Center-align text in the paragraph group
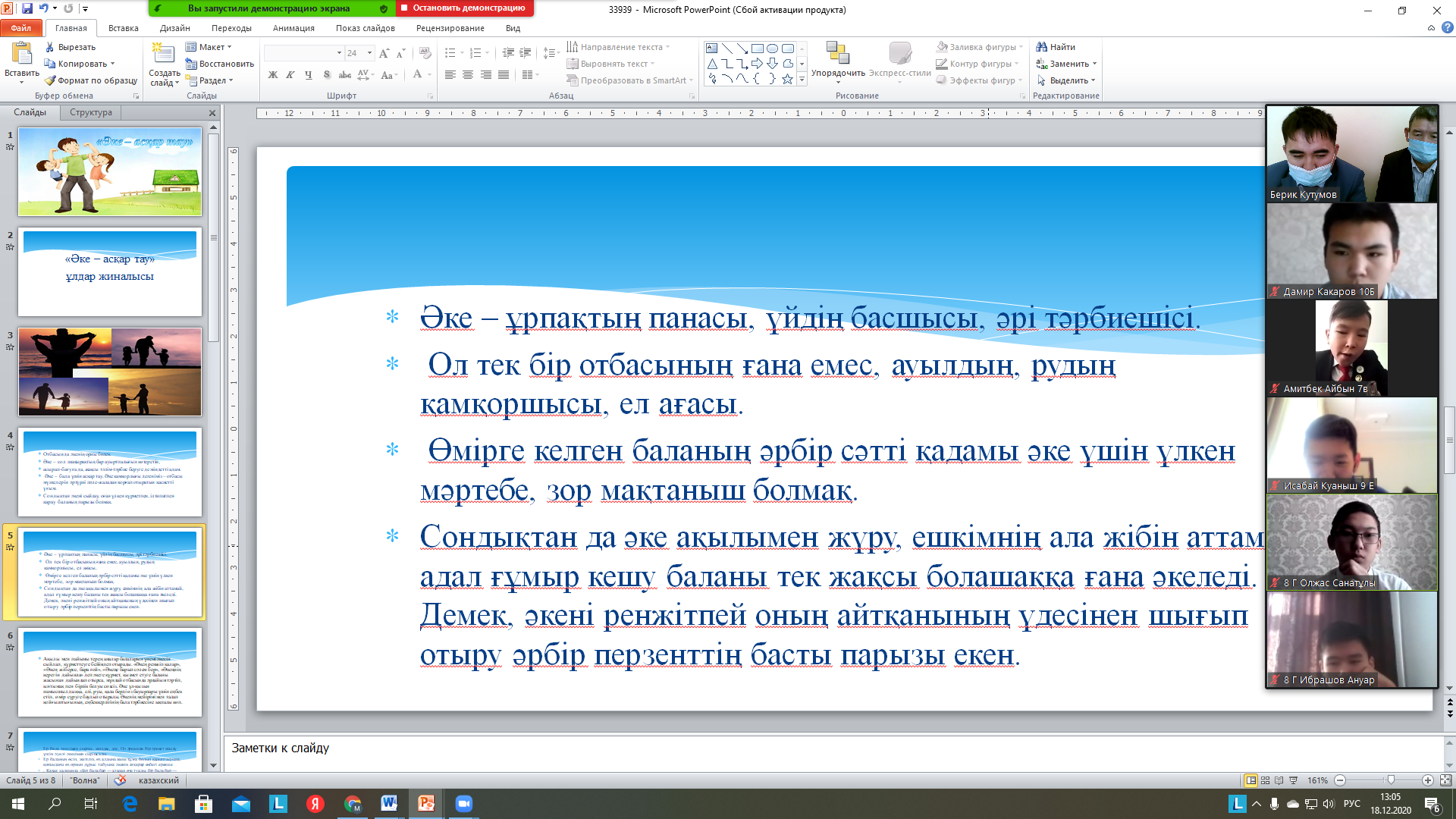Screen dimensions: 1456x819 click(468, 74)
